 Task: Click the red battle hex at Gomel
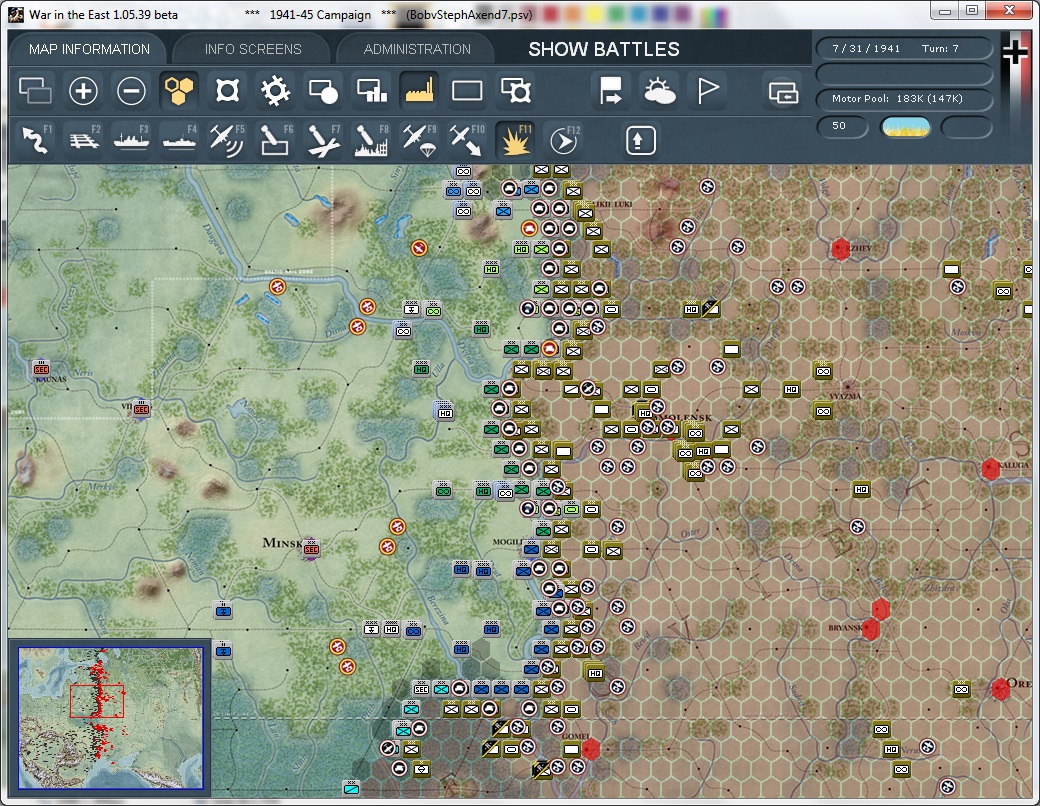click(x=590, y=750)
